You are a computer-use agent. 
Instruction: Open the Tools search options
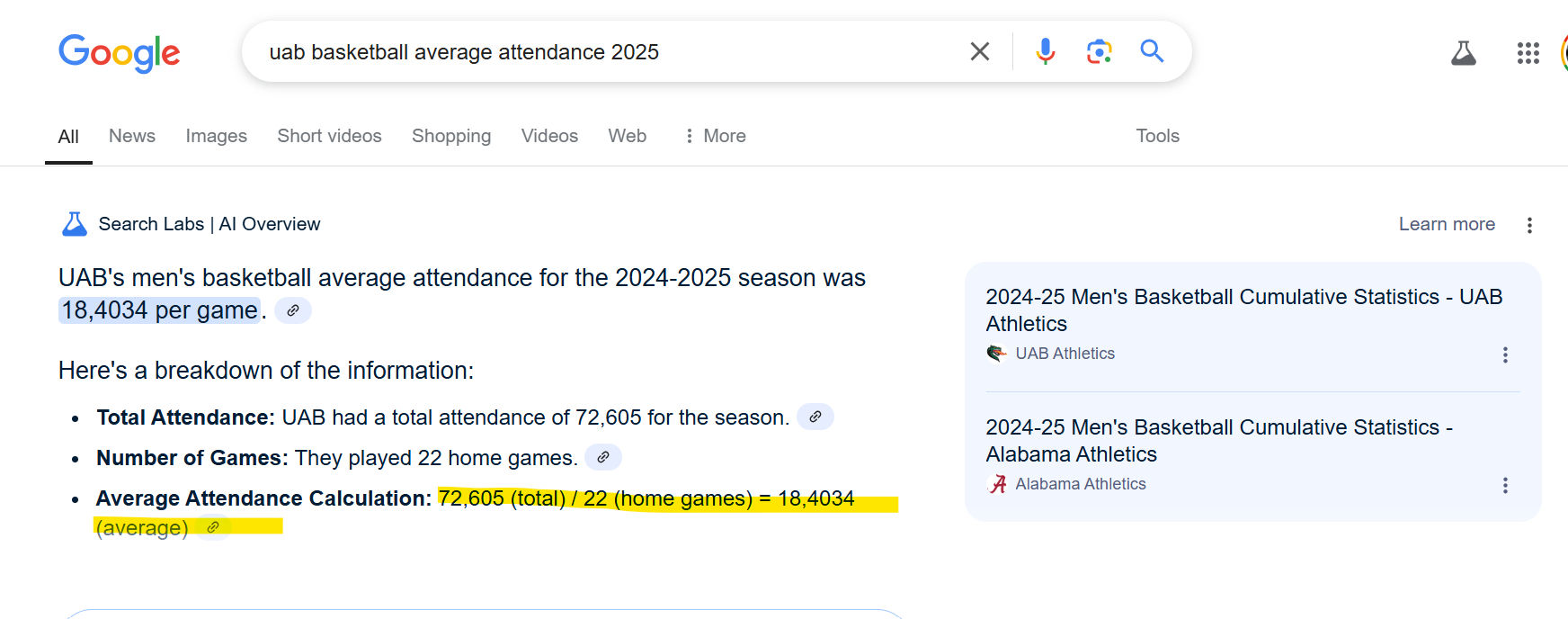point(1157,136)
